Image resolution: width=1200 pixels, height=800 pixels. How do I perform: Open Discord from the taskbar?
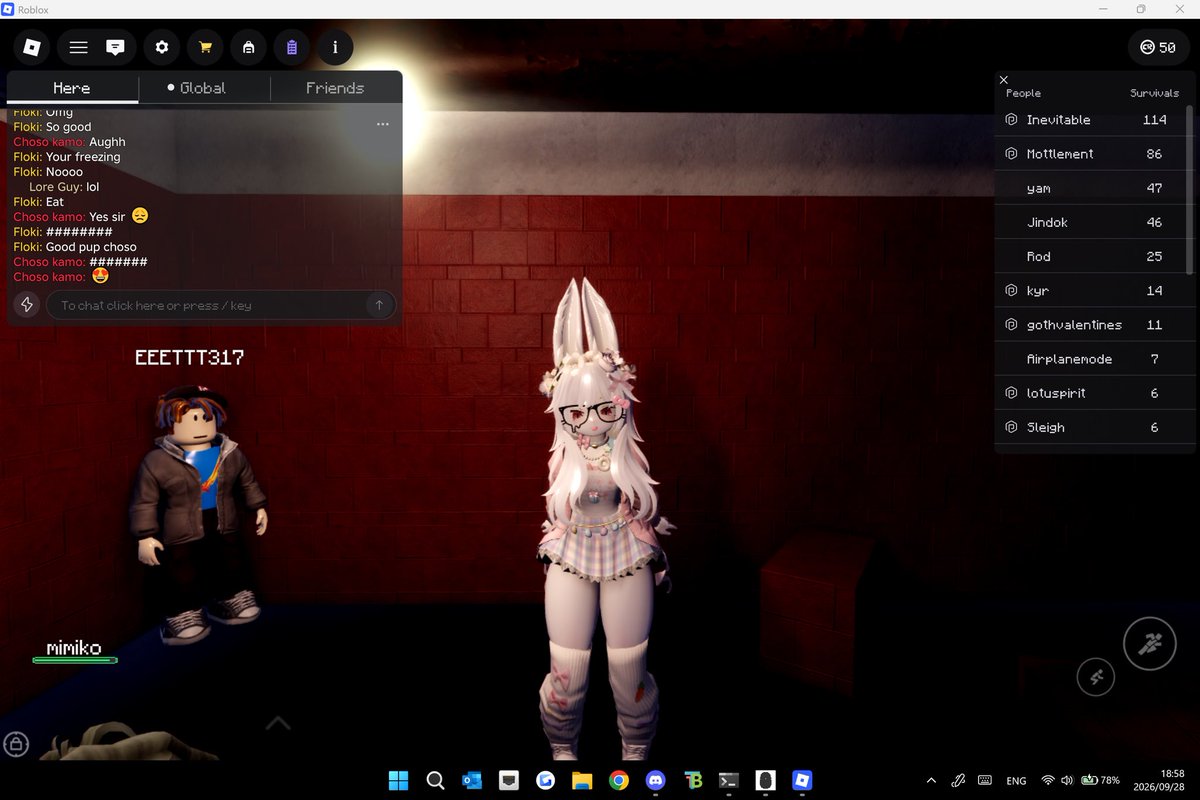656,780
